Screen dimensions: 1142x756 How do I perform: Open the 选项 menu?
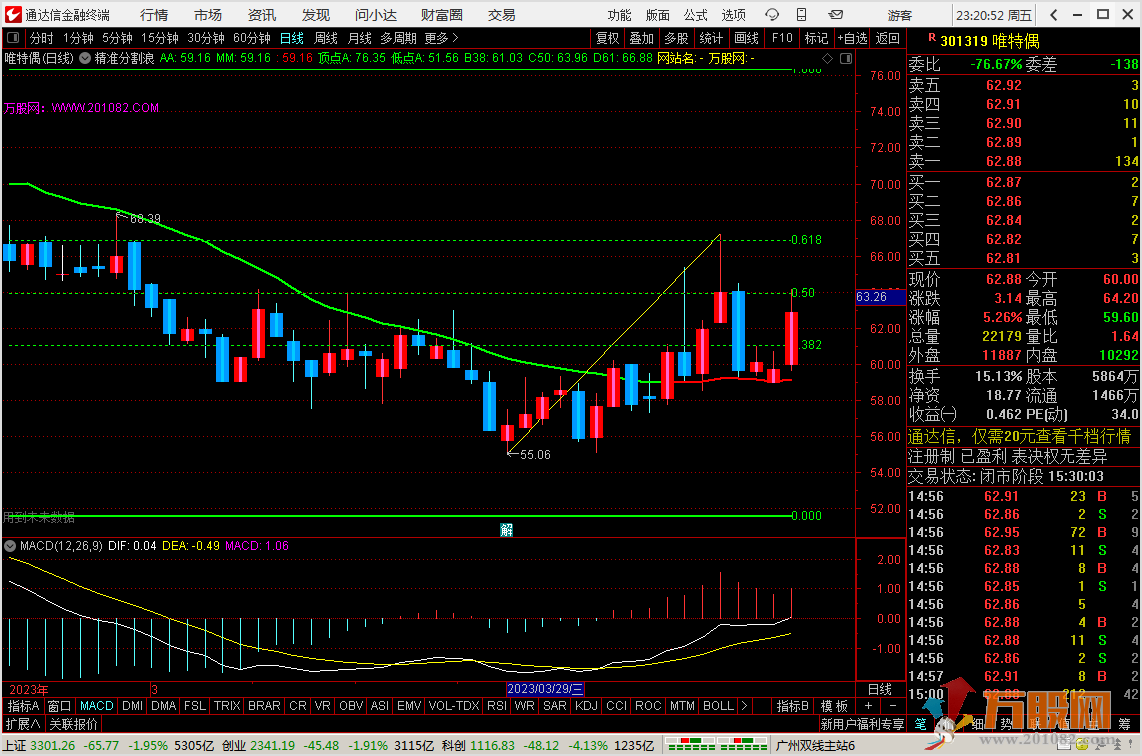[x=733, y=15]
